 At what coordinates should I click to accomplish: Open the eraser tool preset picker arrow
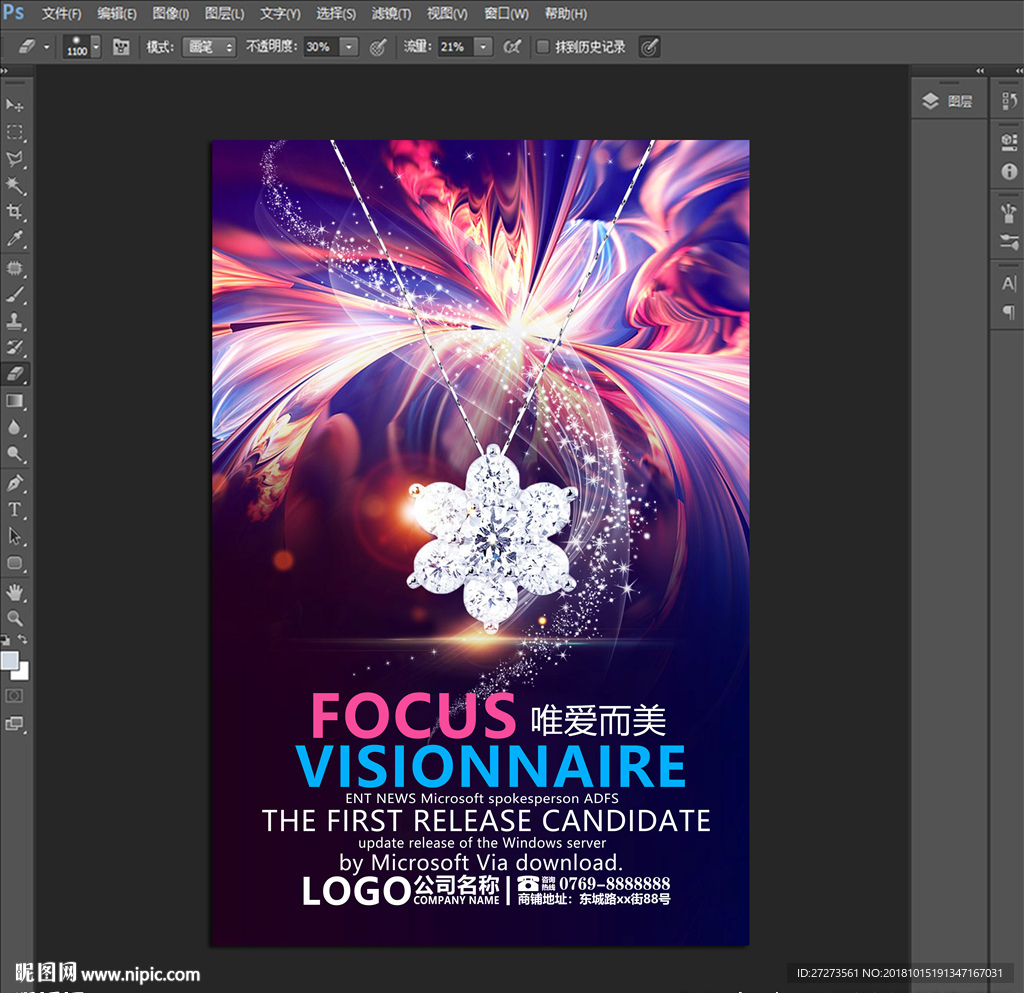click(46, 47)
